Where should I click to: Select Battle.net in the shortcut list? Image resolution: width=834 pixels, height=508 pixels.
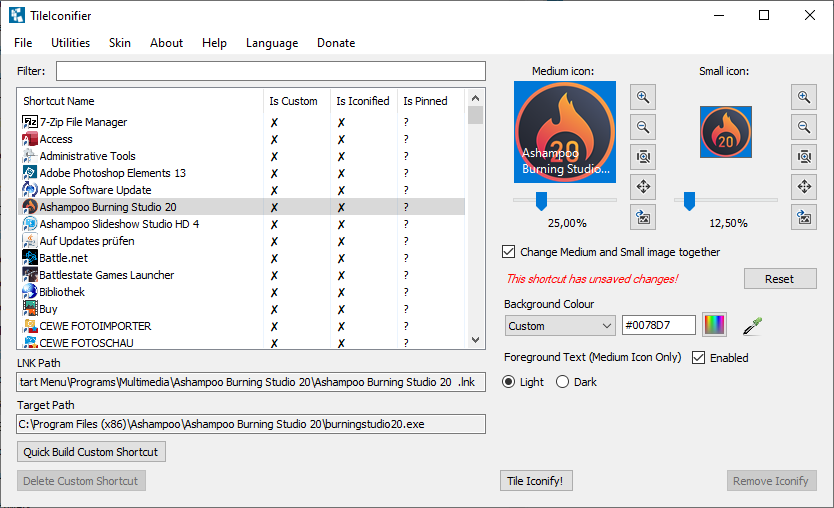[x=62, y=258]
